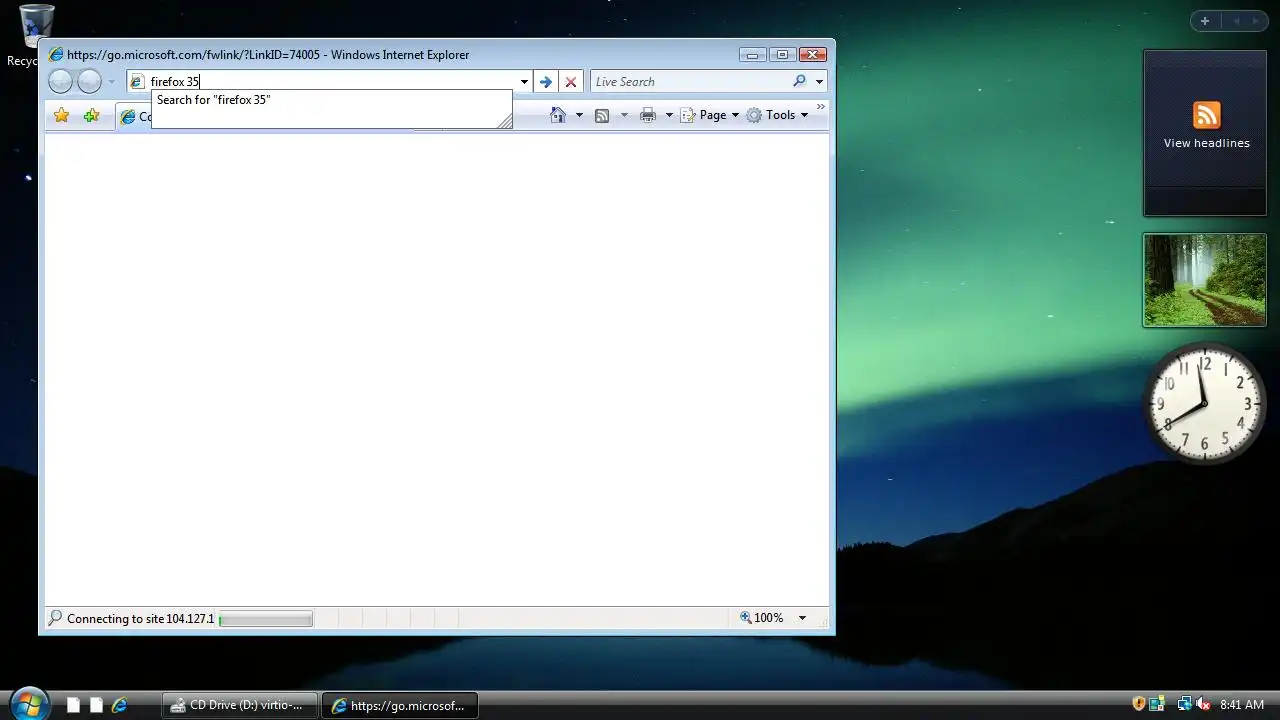
Task: Go back with the Back button
Action: click(60, 82)
